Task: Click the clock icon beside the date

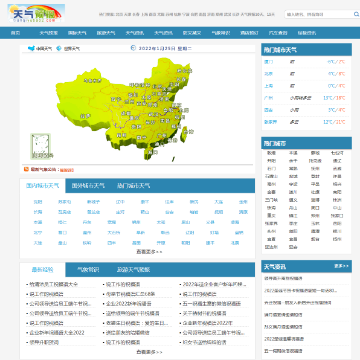Action: 134,48
